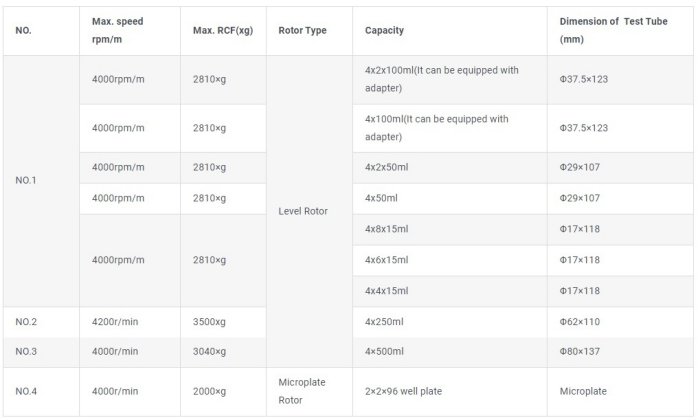Click the Max. RCF(xg) header
The width and height of the screenshot is (700, 420).
pos(222,30)
